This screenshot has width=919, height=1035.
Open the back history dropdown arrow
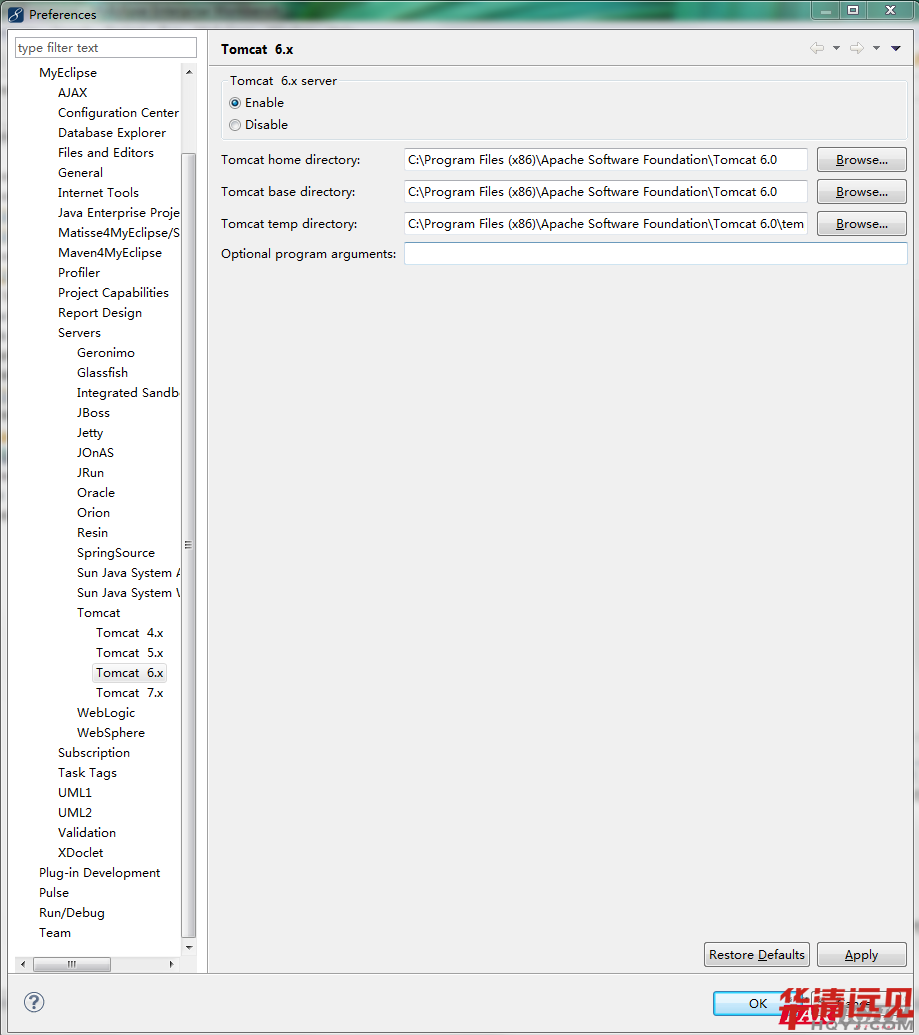[x=836, y=48]
